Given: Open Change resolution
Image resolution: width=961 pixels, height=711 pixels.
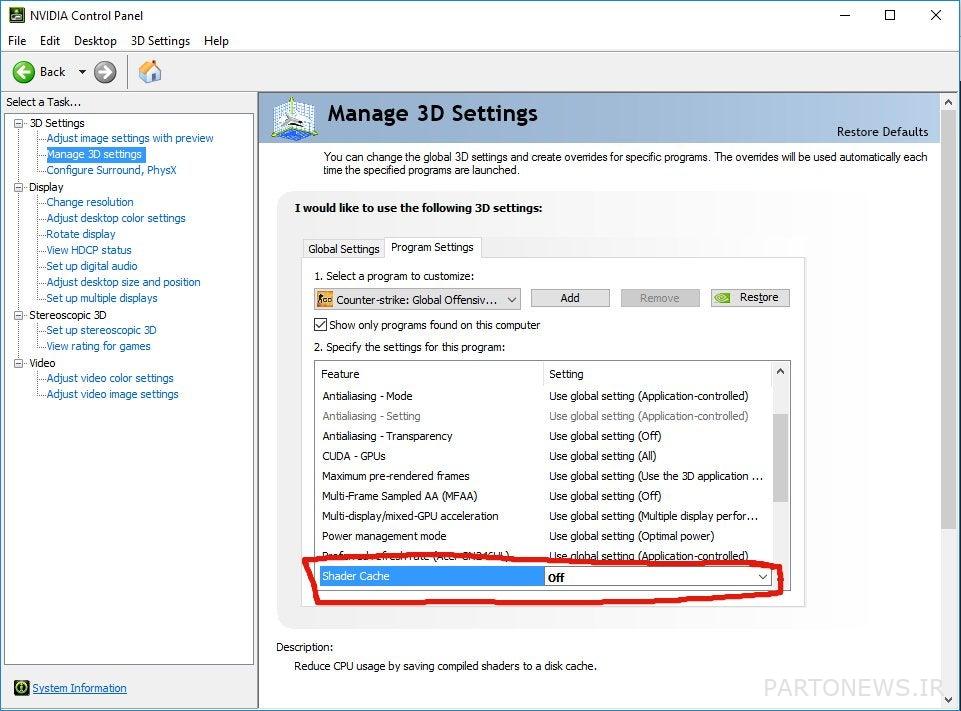Looking at the screenshot, I should click(x=90, y=202).
